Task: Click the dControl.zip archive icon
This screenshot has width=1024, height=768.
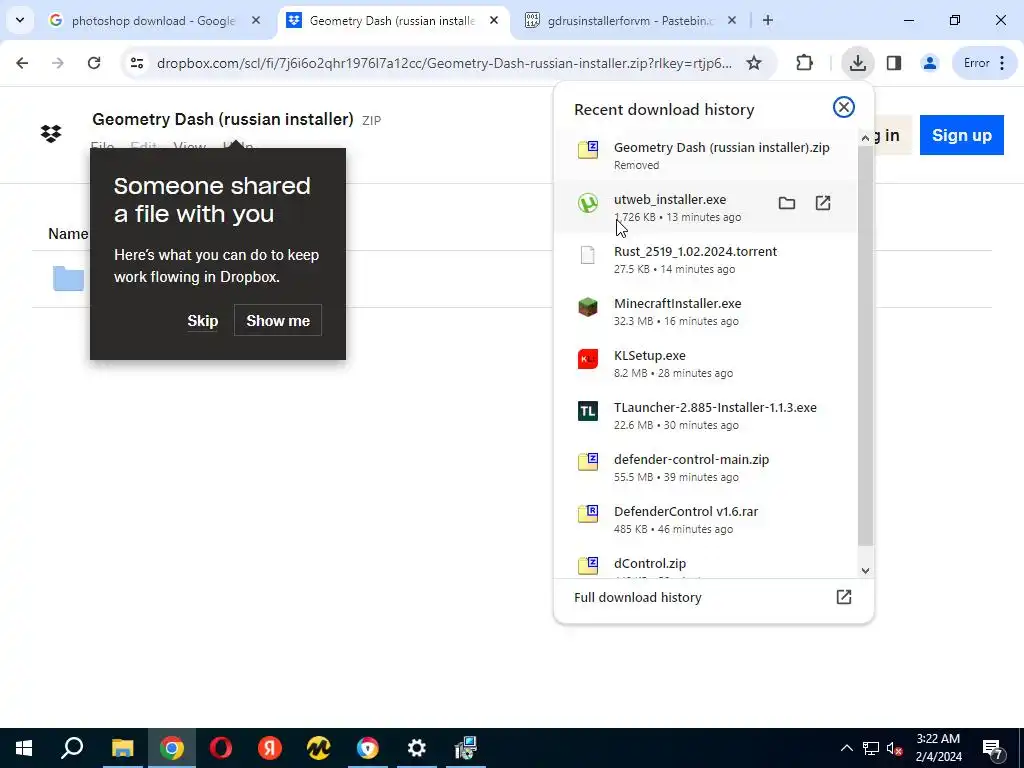Action: 588,565
